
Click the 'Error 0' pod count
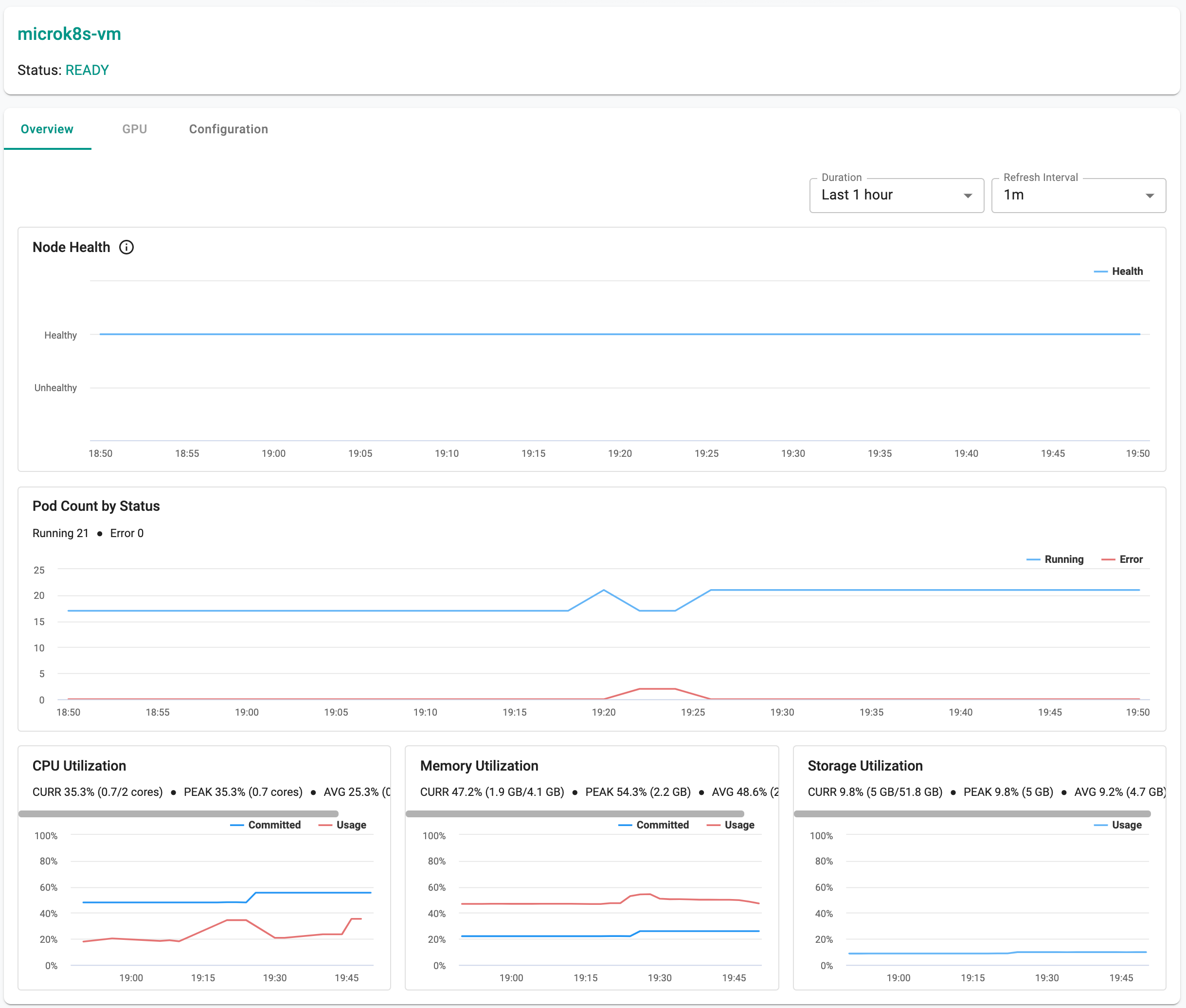point(127,533)
